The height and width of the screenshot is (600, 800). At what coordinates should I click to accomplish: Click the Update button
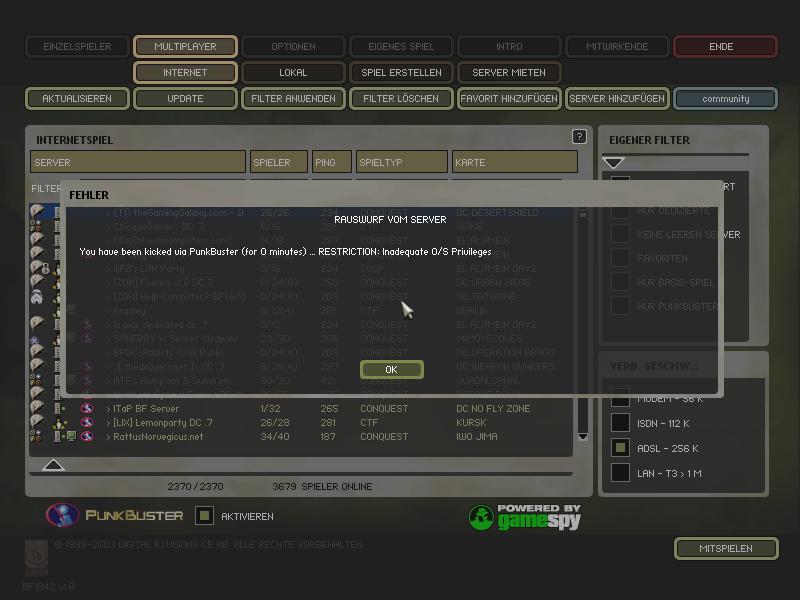click(185, 98)
